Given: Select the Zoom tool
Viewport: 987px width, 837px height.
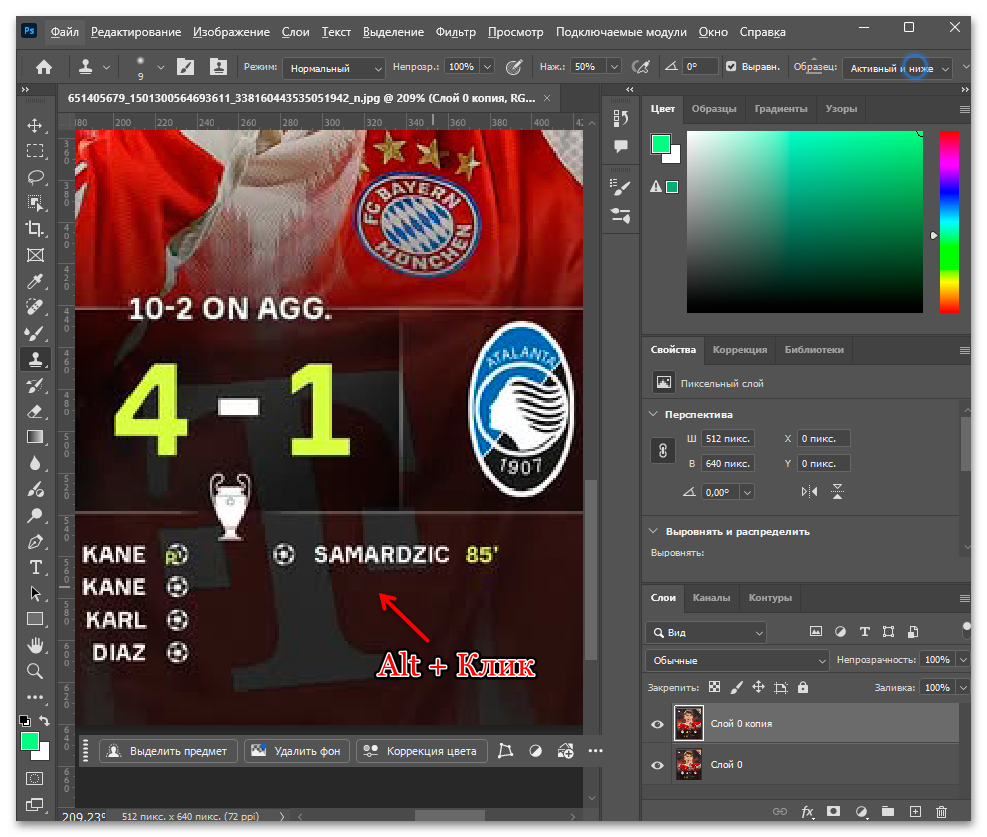Looking at the screenshot, I should pyautogui.click(x=35, y=671).
